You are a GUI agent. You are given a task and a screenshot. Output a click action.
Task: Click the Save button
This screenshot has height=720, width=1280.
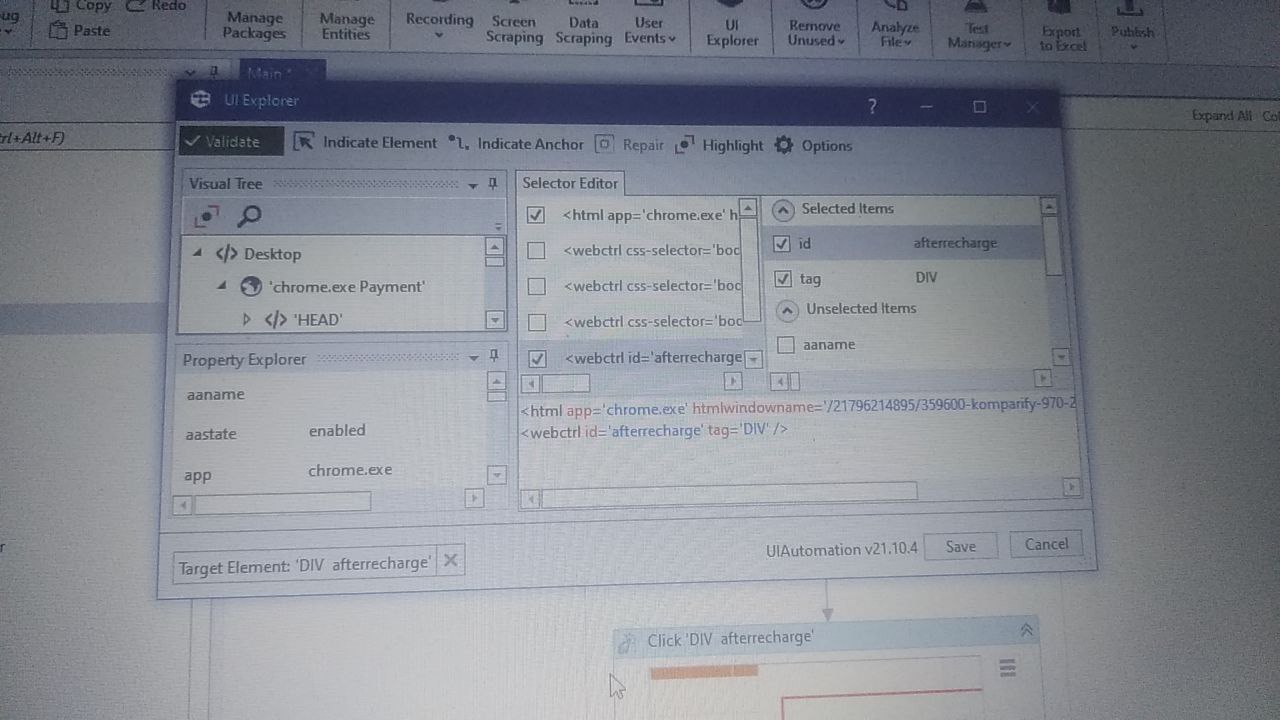pyautogui.click(x=960, y=546)
